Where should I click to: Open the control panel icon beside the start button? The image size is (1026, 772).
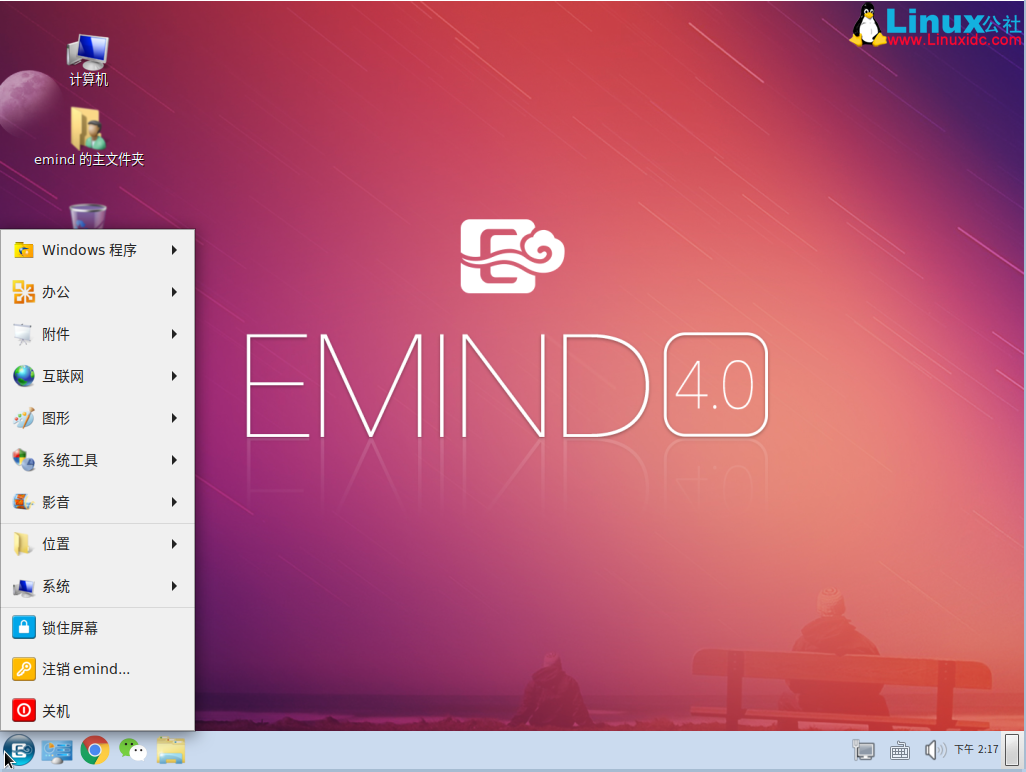[57, 750]
